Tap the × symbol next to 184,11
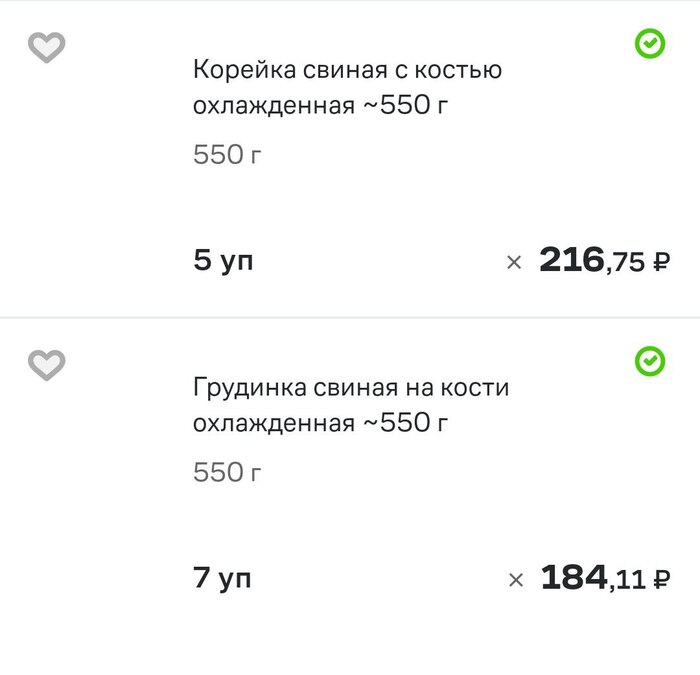Image resolution: width=700 pixels, height=675 pixels. [x=516, y=580]
